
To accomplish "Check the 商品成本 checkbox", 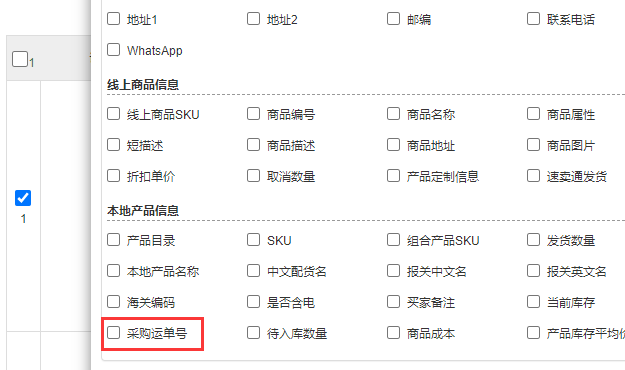I will coord(393,333).
